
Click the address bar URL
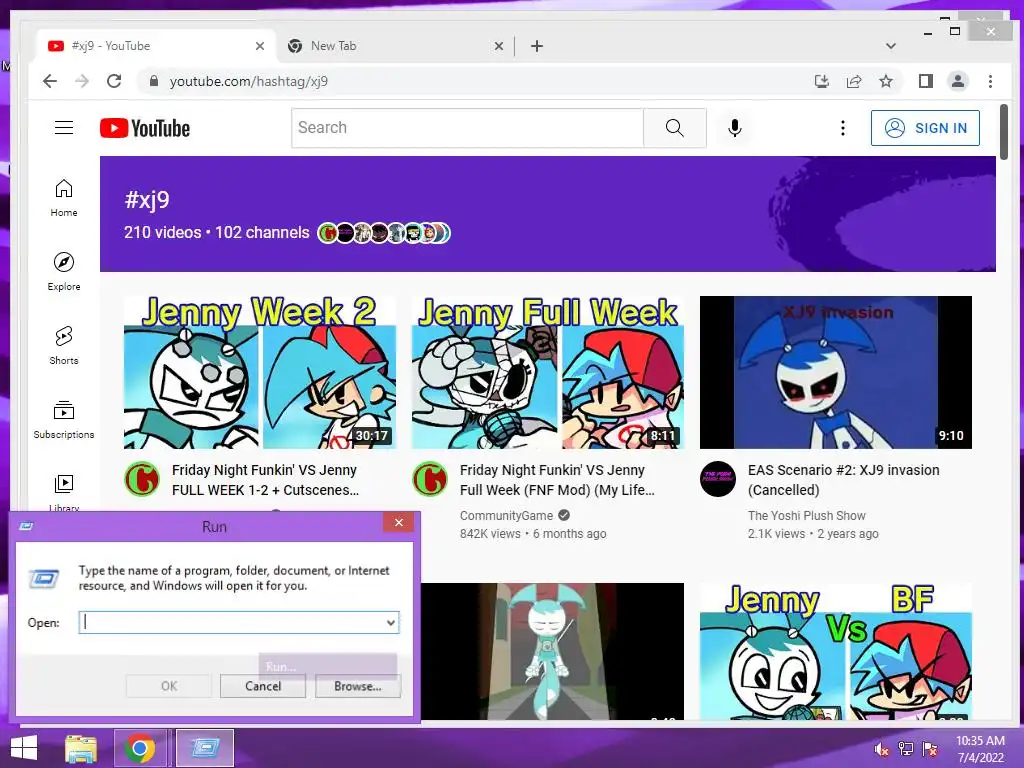(249, 82)
